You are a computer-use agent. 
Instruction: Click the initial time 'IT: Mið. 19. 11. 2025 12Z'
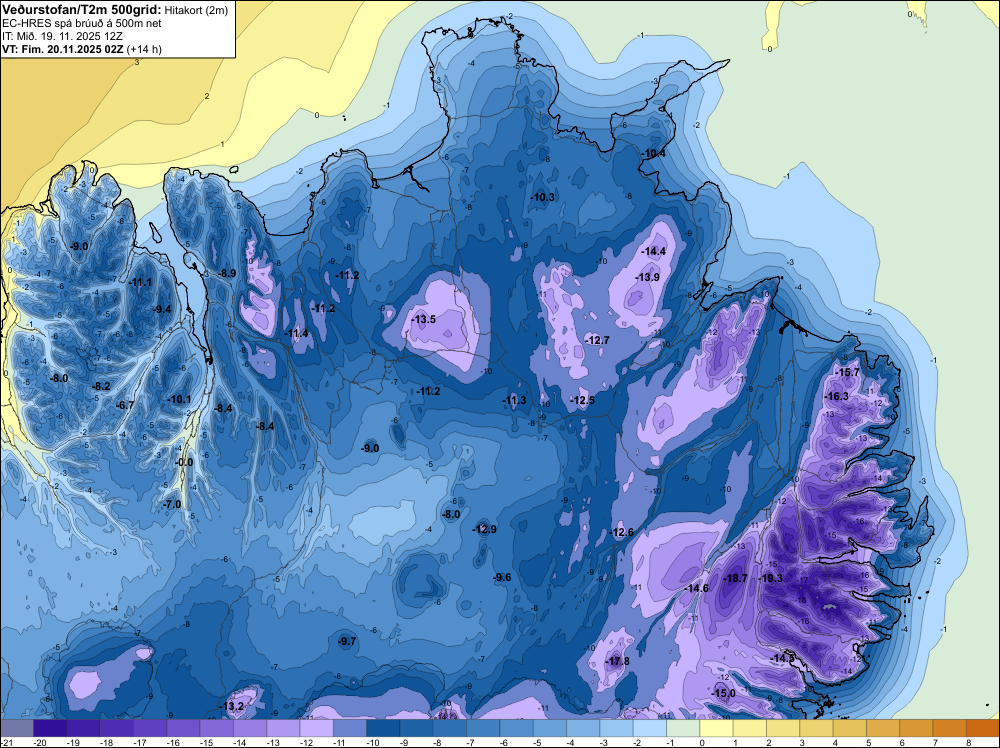click(x=62, y=36)
